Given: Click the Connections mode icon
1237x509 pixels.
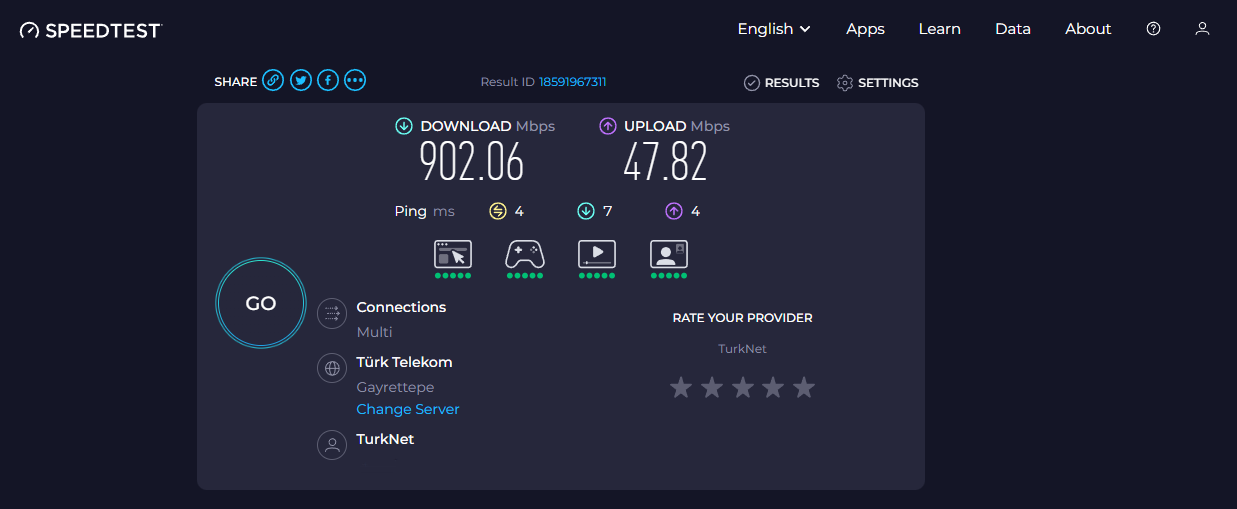Looking at the screenshot, I should (332, 313).
